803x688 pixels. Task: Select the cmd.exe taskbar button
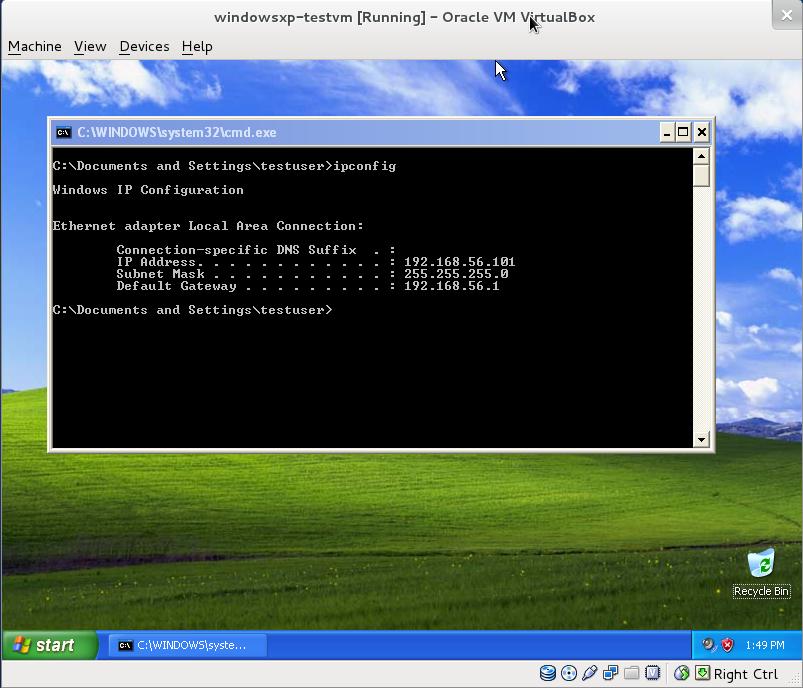click(187, 645)
